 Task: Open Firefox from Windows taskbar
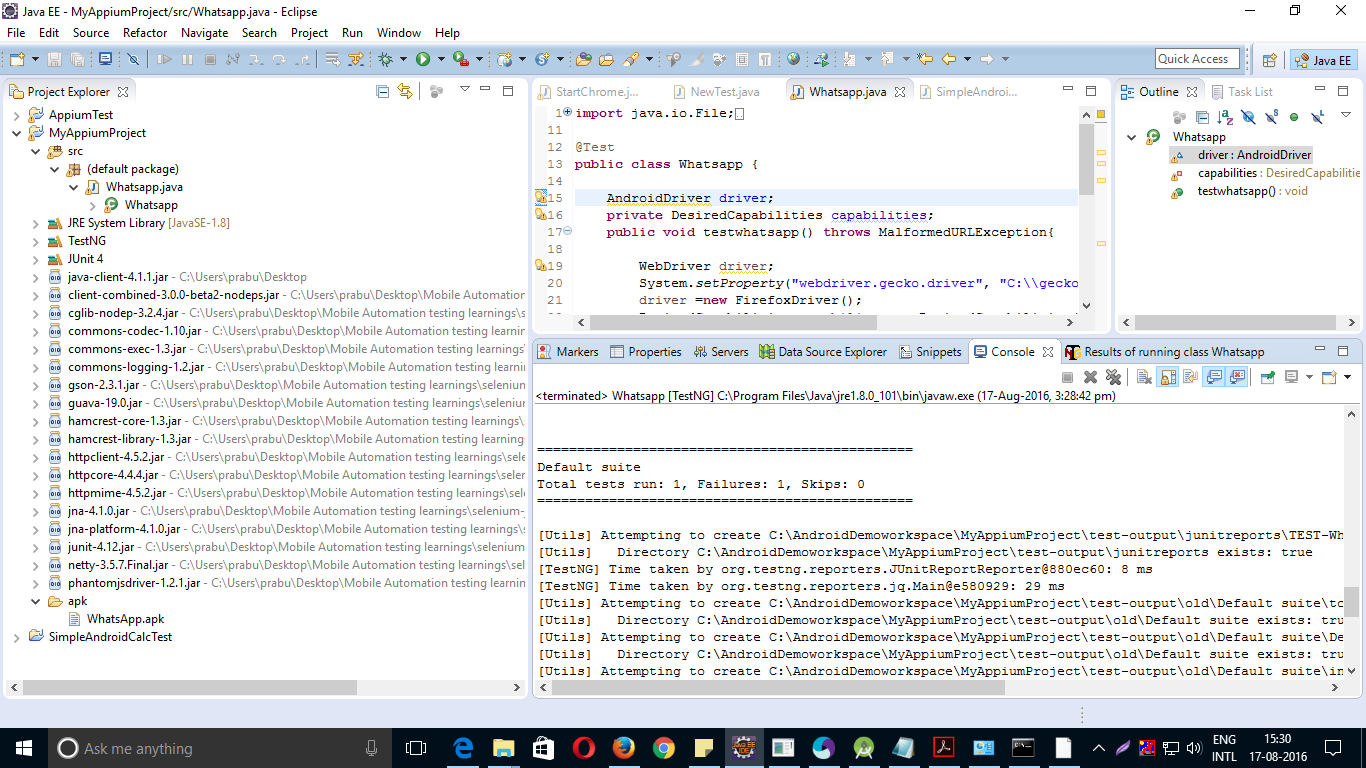[x=623, y=748]
